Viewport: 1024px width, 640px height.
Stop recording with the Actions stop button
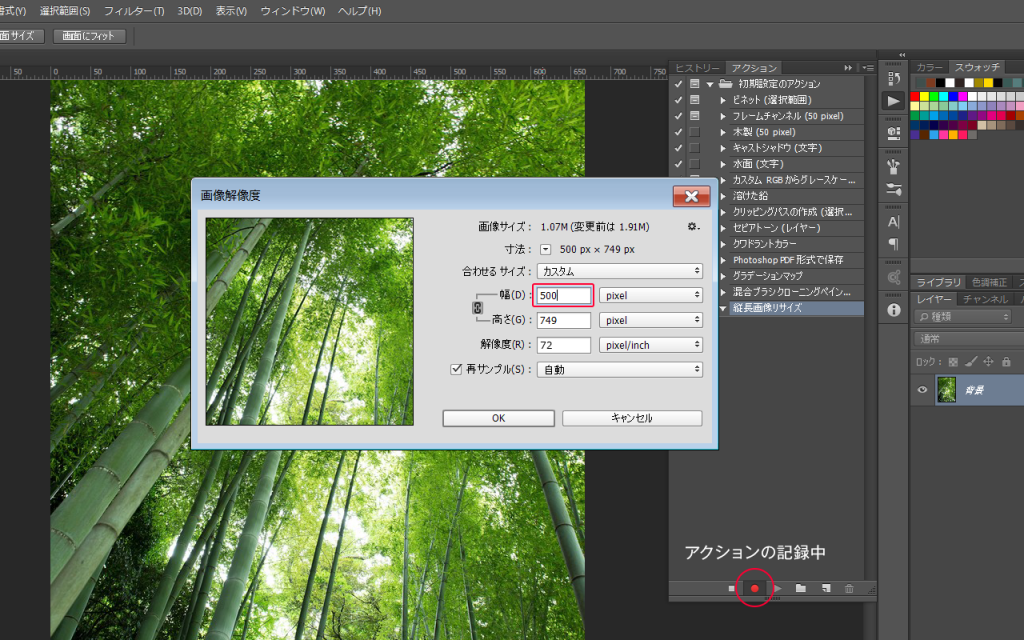(x=731, y=588)
